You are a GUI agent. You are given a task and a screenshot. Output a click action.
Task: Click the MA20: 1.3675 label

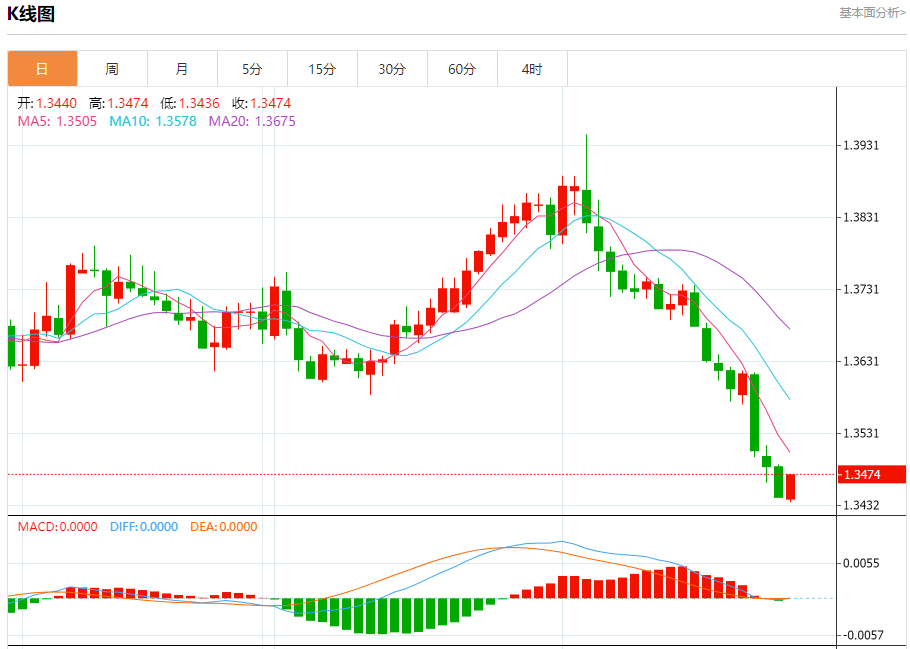[252, 121]
